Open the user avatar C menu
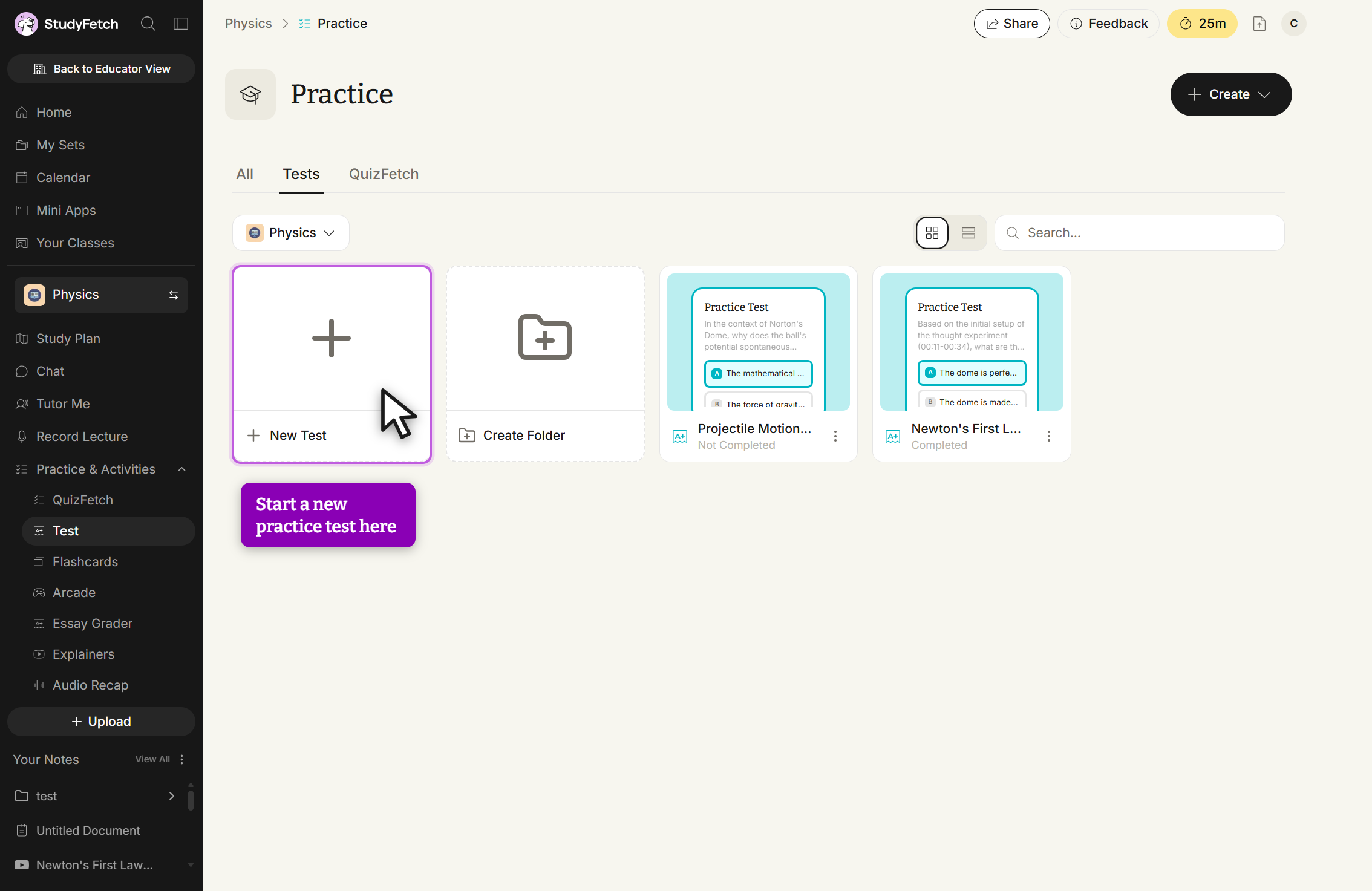 (1294, 24)
